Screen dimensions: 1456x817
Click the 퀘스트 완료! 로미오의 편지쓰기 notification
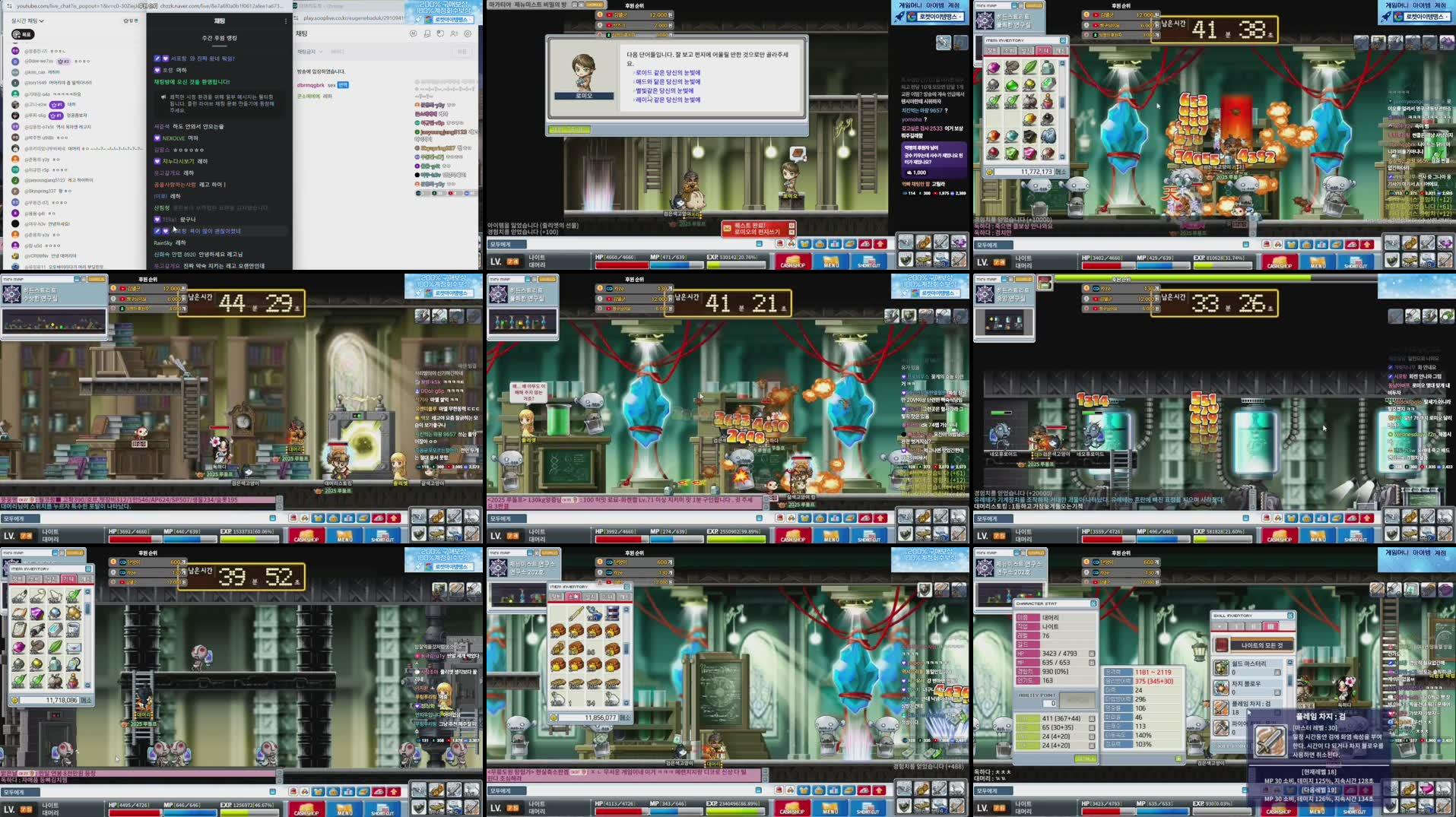tap(760, 229)
